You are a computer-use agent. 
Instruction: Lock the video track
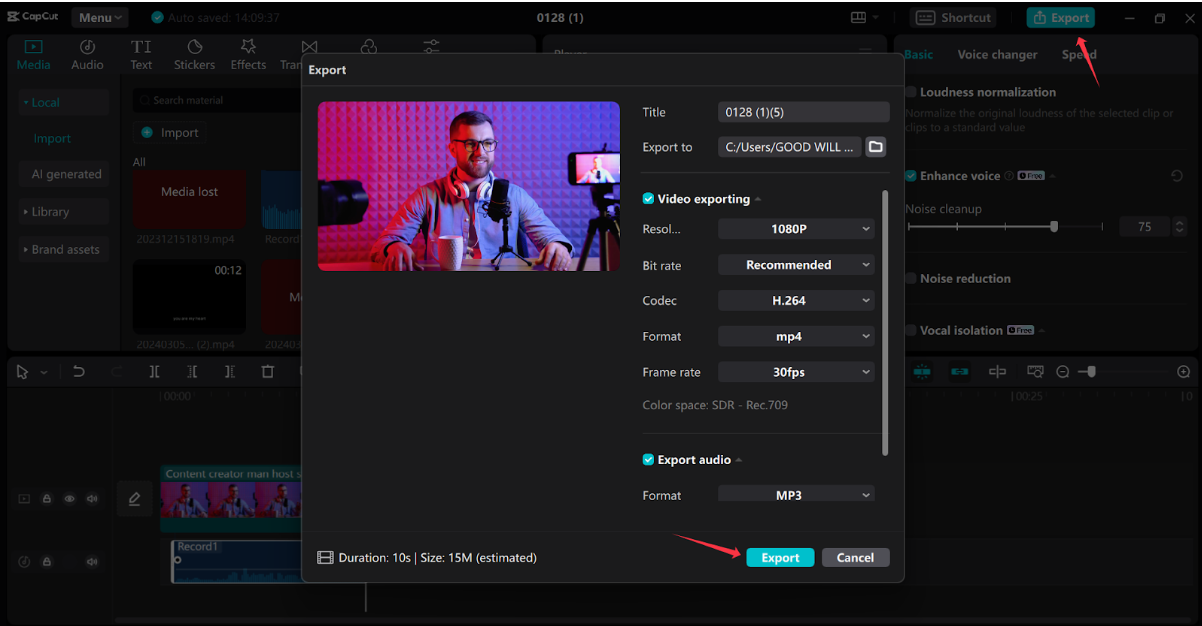(x=47, y=498)
